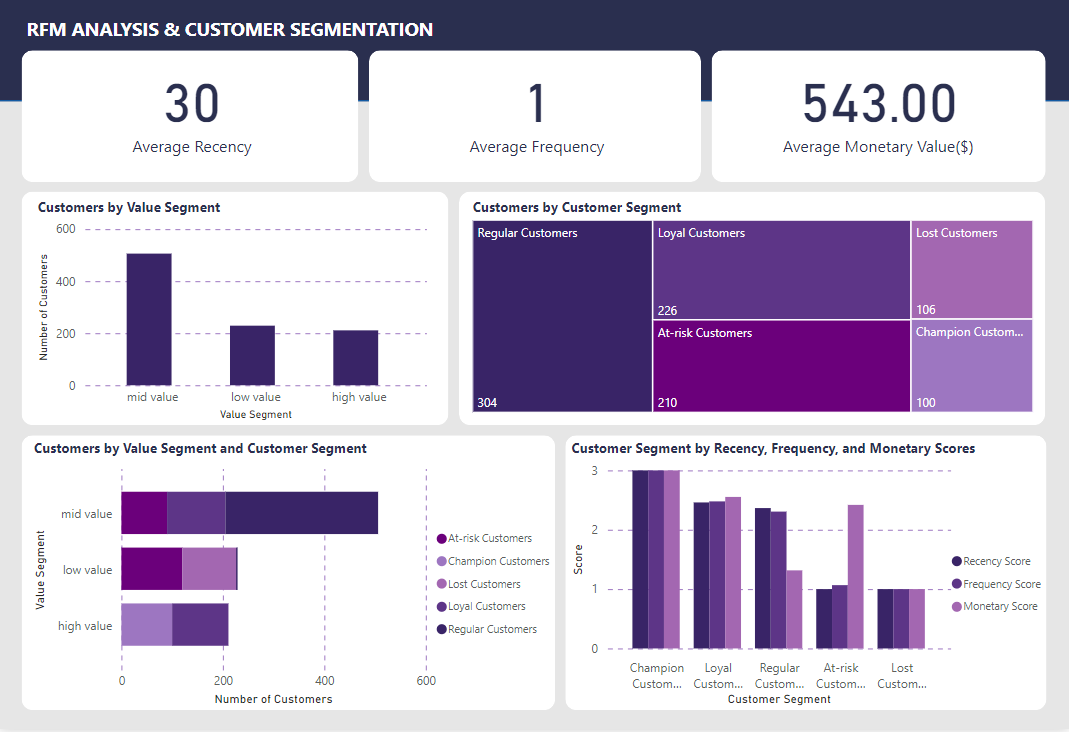The height and width of the screenshot is (732, 1069).
Task: Click the Average Frequency card
Action: [x=536, y=115]
